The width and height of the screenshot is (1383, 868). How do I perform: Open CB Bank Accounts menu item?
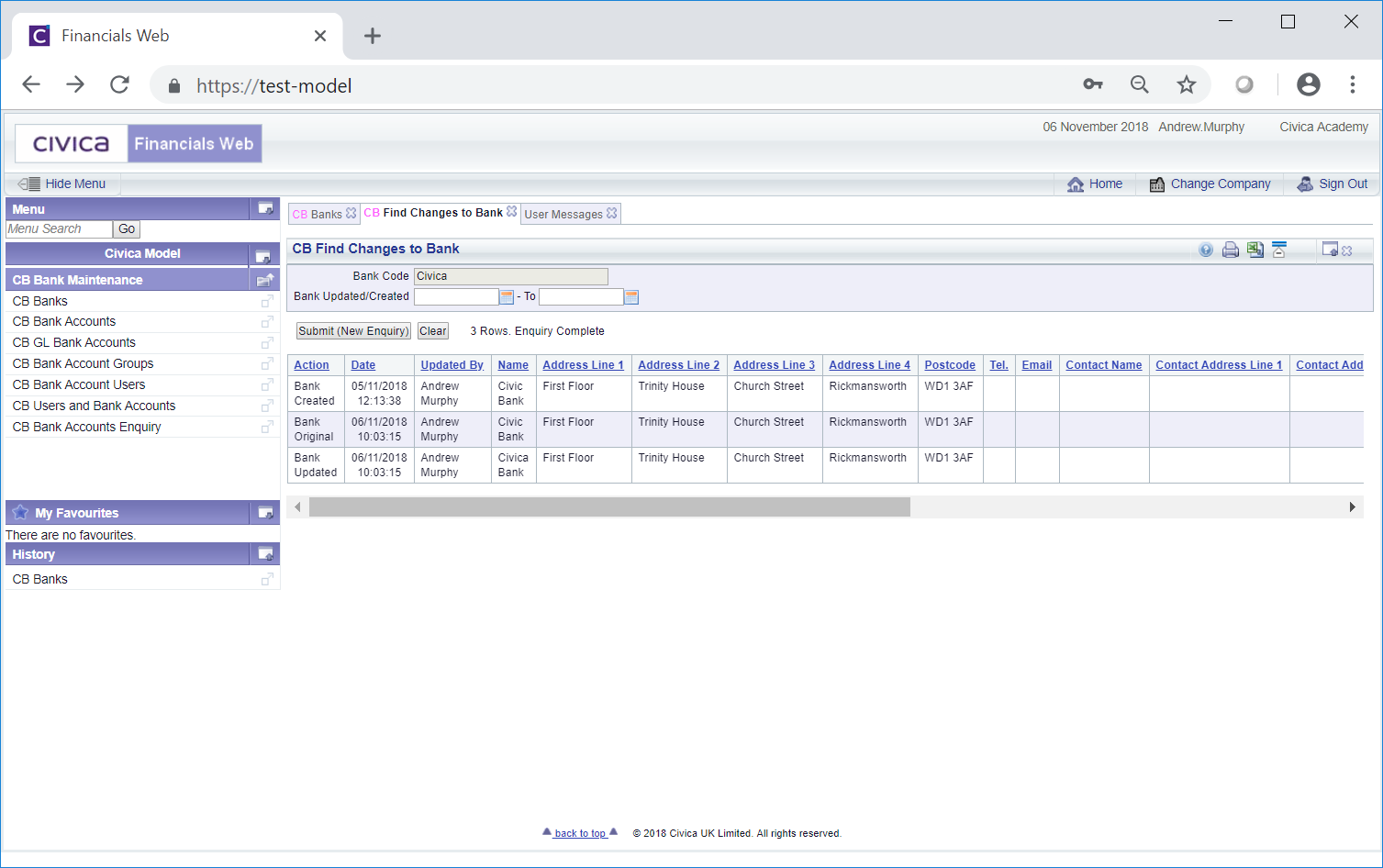pyautogui.click(x=64, y=321)
